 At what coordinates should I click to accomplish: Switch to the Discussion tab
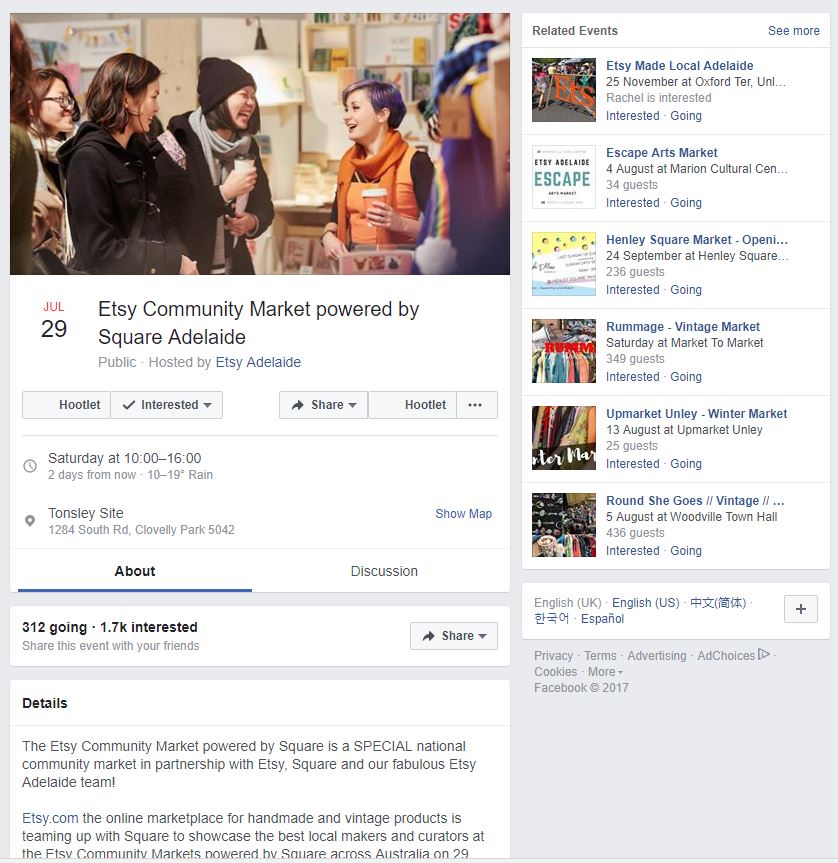384,571
